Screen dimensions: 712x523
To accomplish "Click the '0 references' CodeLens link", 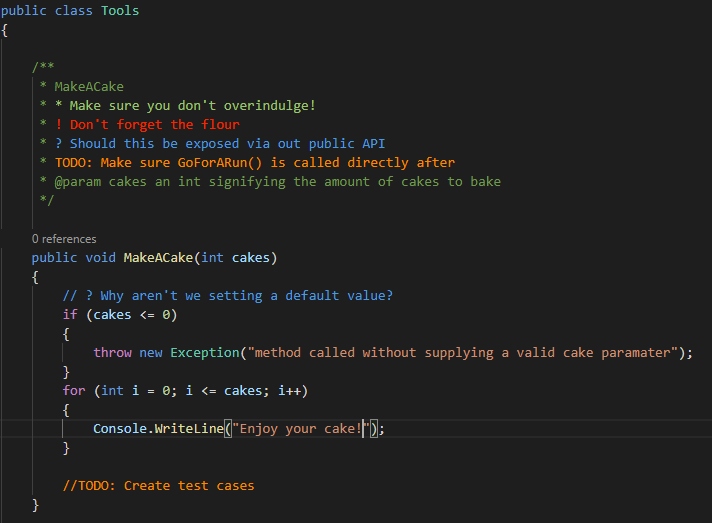I will pyautogui.click(x=64, y=239).
